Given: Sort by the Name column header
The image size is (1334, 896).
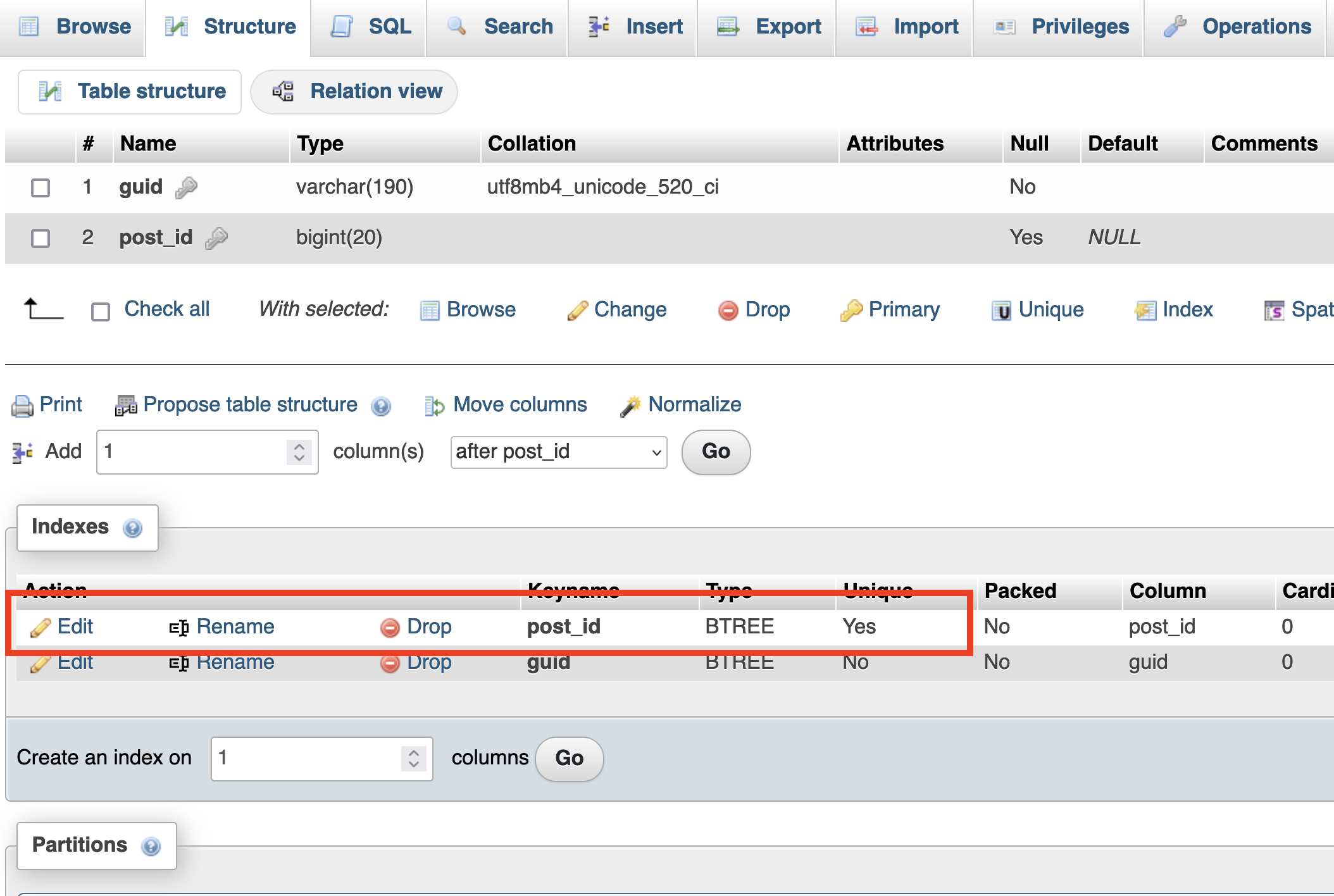Looking at the screenshot, I should [x=148, y=144].
